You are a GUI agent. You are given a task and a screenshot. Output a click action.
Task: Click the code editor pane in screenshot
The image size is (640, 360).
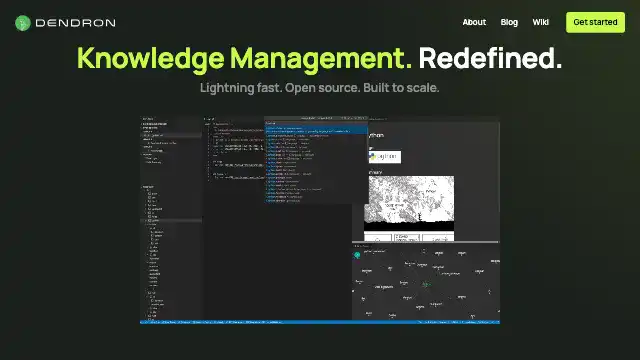[x=278, y=220]
